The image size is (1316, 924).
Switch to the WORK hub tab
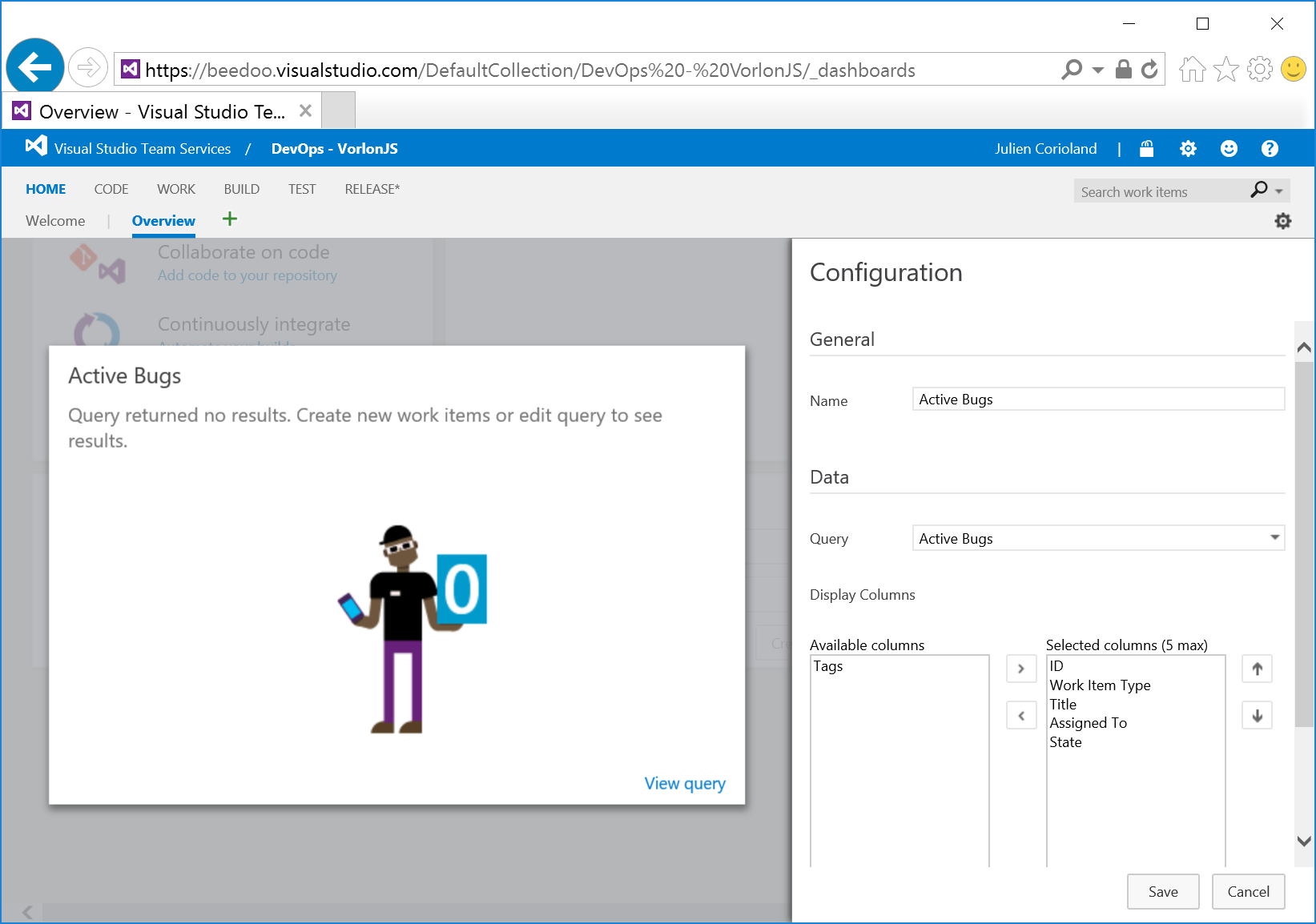(x=175, y=189)
